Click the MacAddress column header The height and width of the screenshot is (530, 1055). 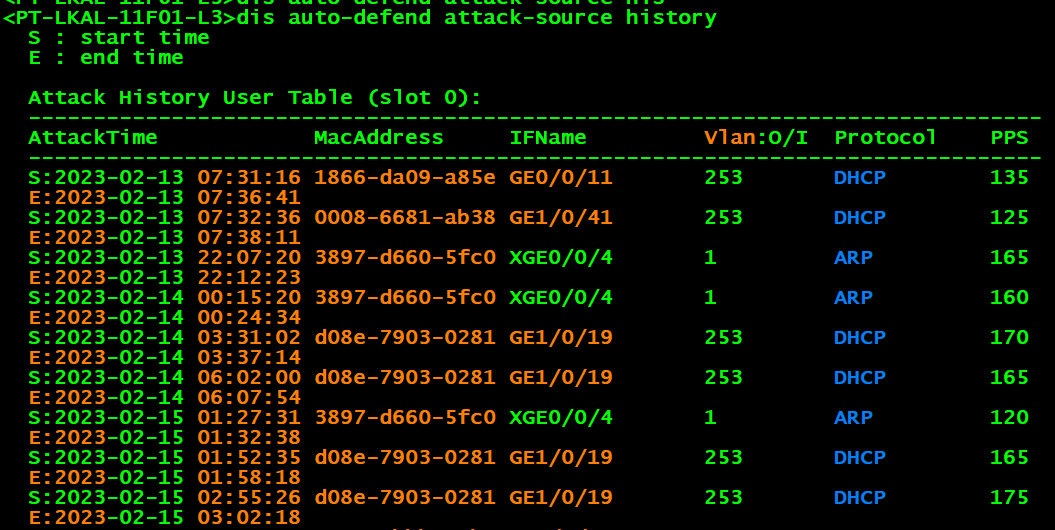(378, 137)
